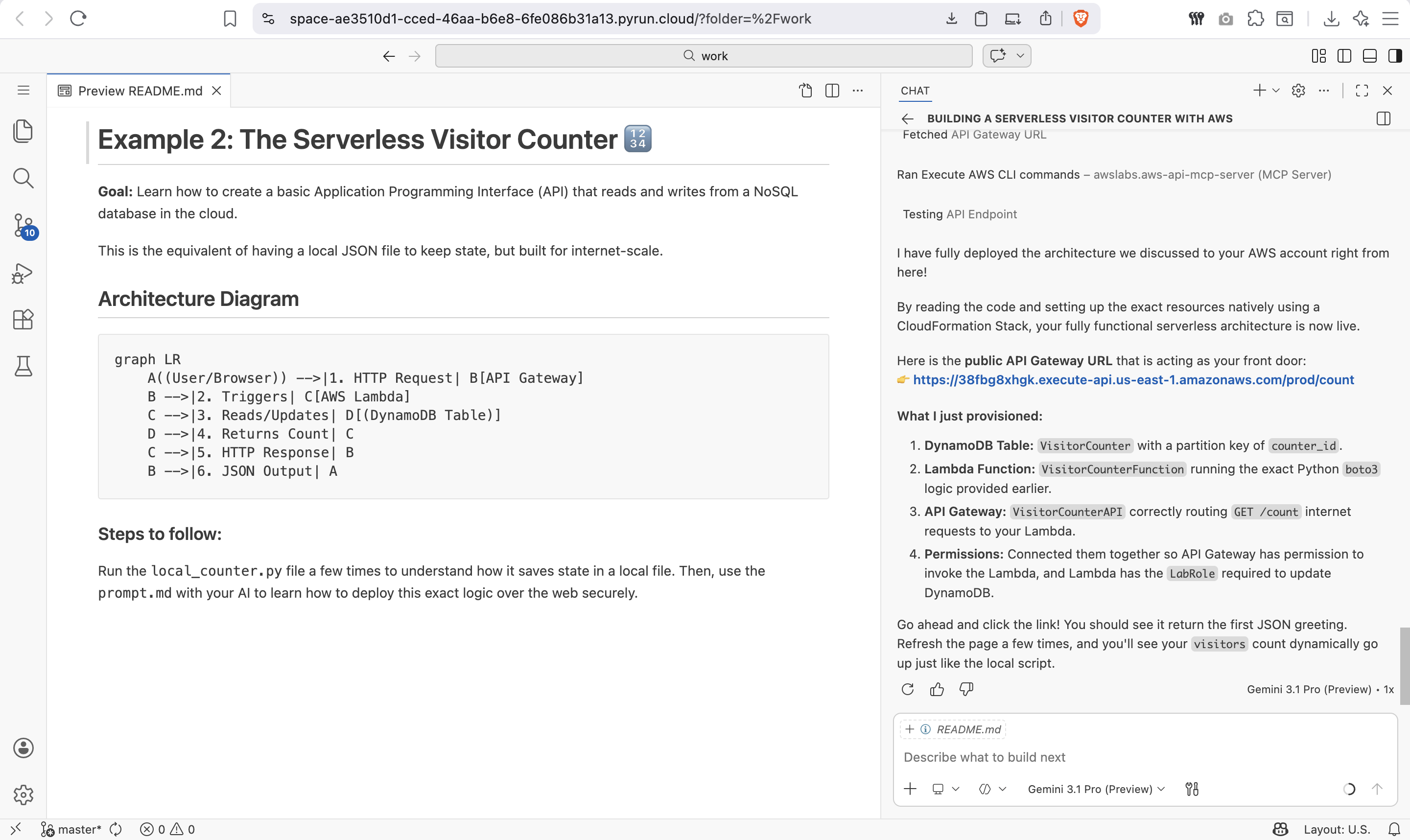Viewport: 1410px width, 840px height.
Task: Click Show Source icon for the README preview
Action: [805, 91]
